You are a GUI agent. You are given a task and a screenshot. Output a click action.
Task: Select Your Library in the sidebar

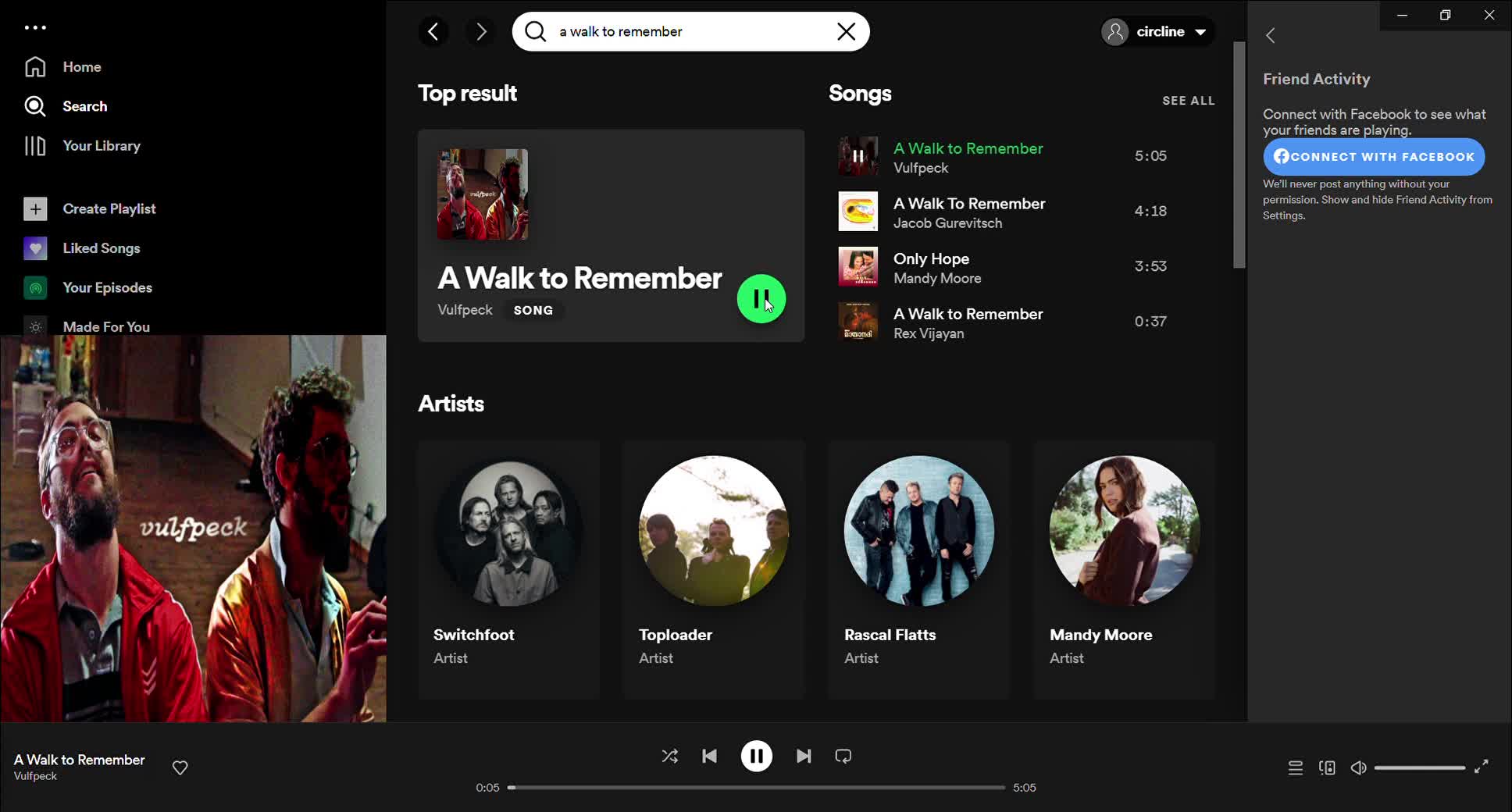tap(102, 145)
